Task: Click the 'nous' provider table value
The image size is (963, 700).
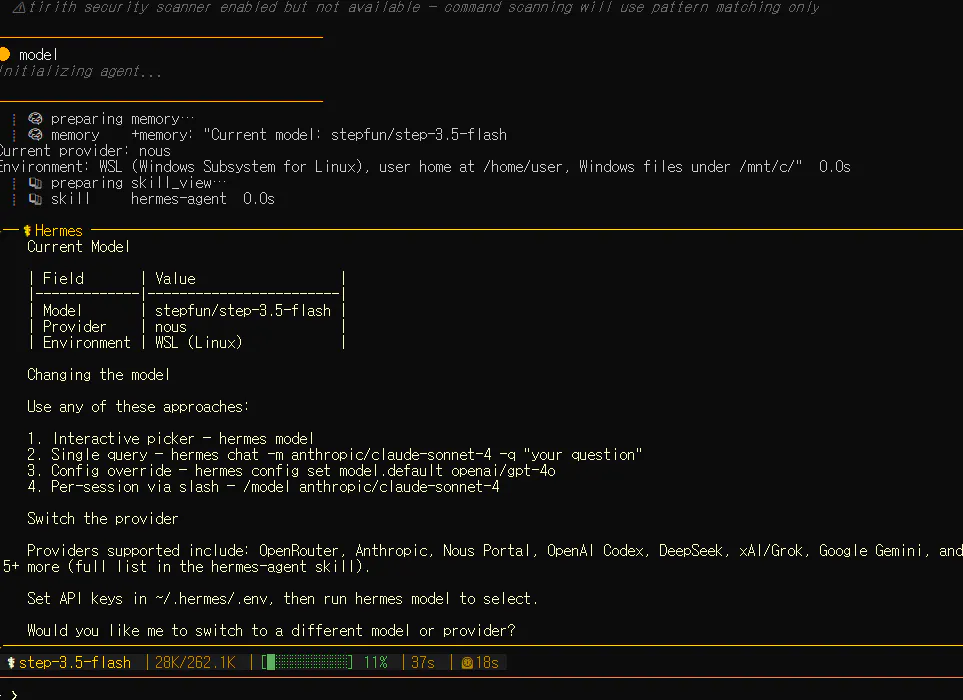Action: [x=171, y=327]
